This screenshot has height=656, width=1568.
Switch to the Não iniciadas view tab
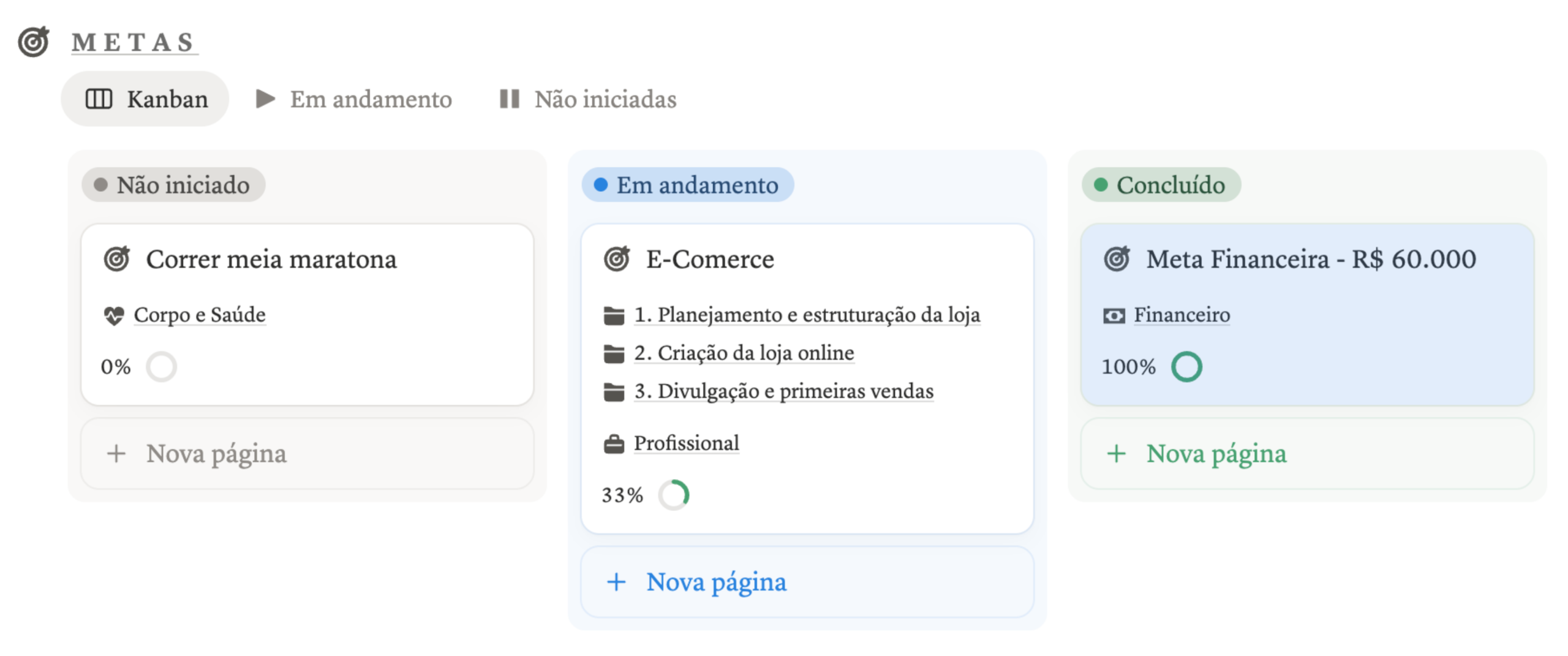click(x=588, y=99)
